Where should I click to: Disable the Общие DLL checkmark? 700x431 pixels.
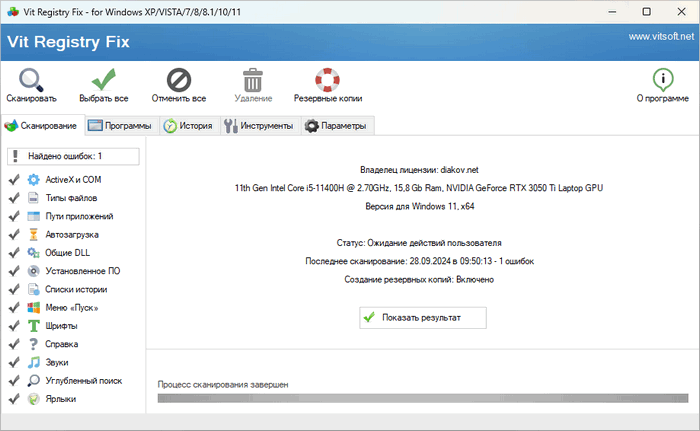14,253
